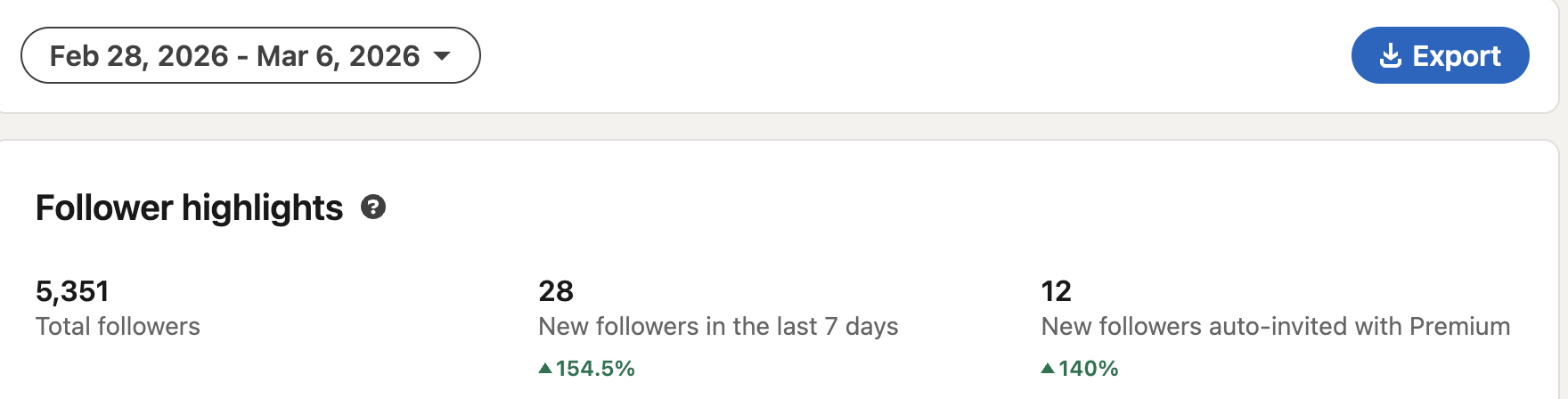Click the caret arrow in the date range selector
Screen dimensions: 1568x399
pyautogui.click(x=442, y=56)
